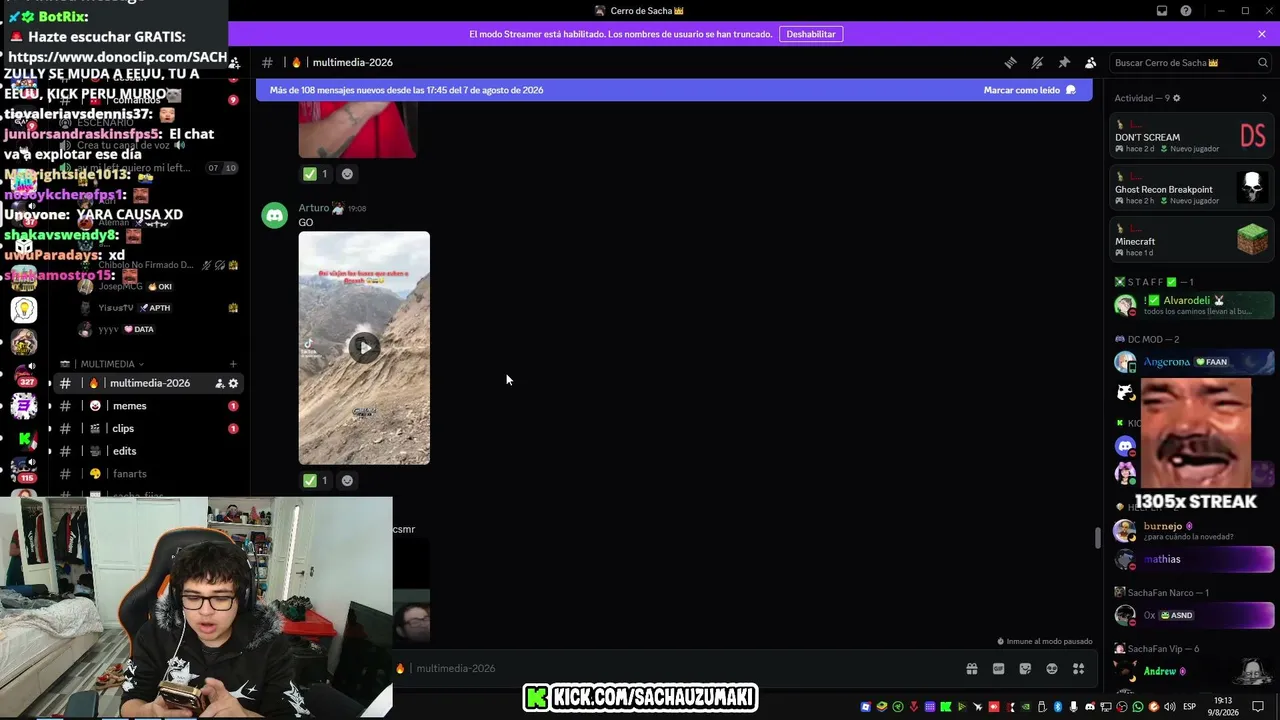Open the Threads icon in channel header
This screenshot has width=1280, height=720.
click(1010, 62)
